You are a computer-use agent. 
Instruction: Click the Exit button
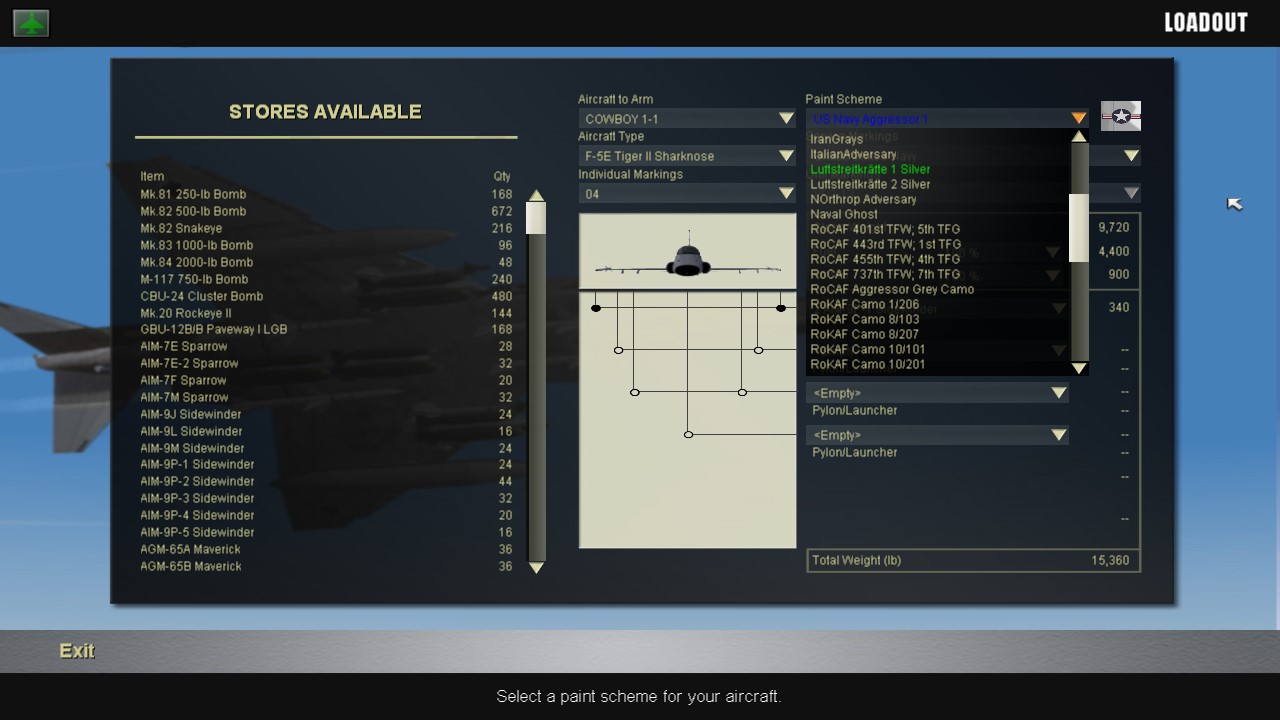pyautogui.click(x=77, y=651)
